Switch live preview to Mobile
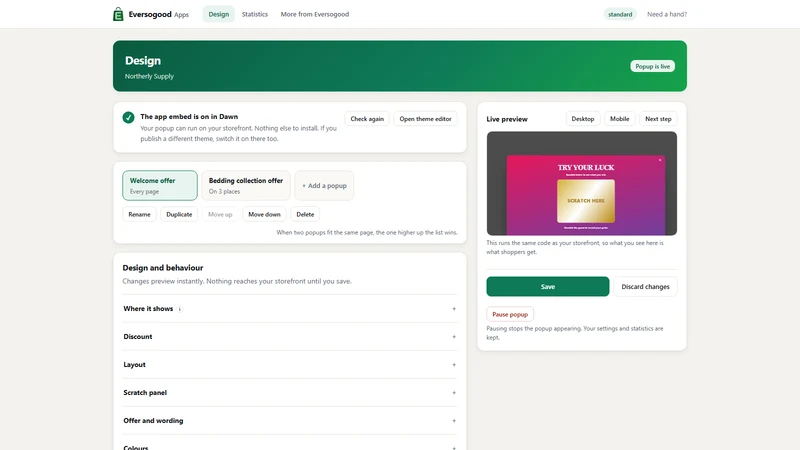Viewport: 800px width, 450px height. 619,119
